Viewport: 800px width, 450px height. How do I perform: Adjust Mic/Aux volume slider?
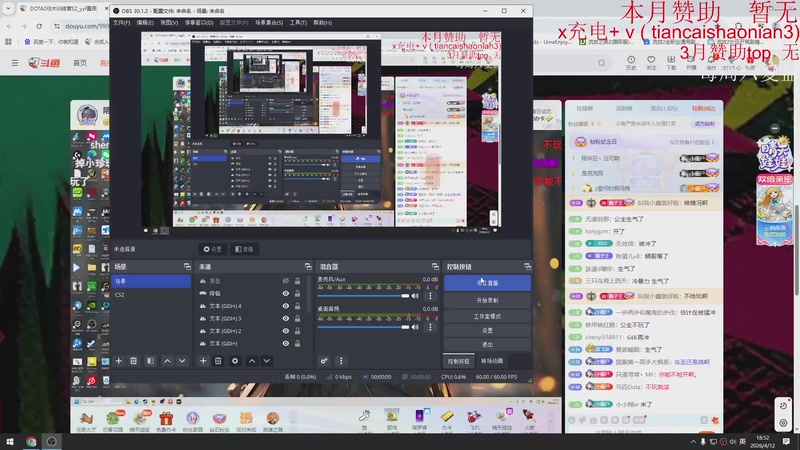pos(363,296)
